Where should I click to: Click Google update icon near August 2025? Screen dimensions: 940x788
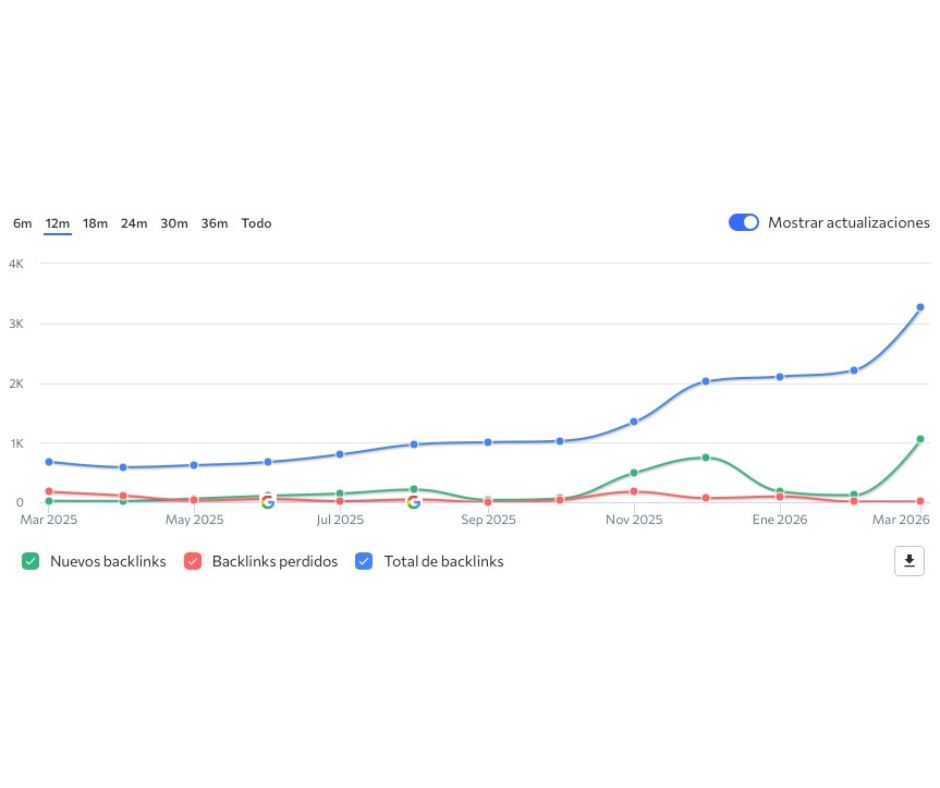point(414,501)
